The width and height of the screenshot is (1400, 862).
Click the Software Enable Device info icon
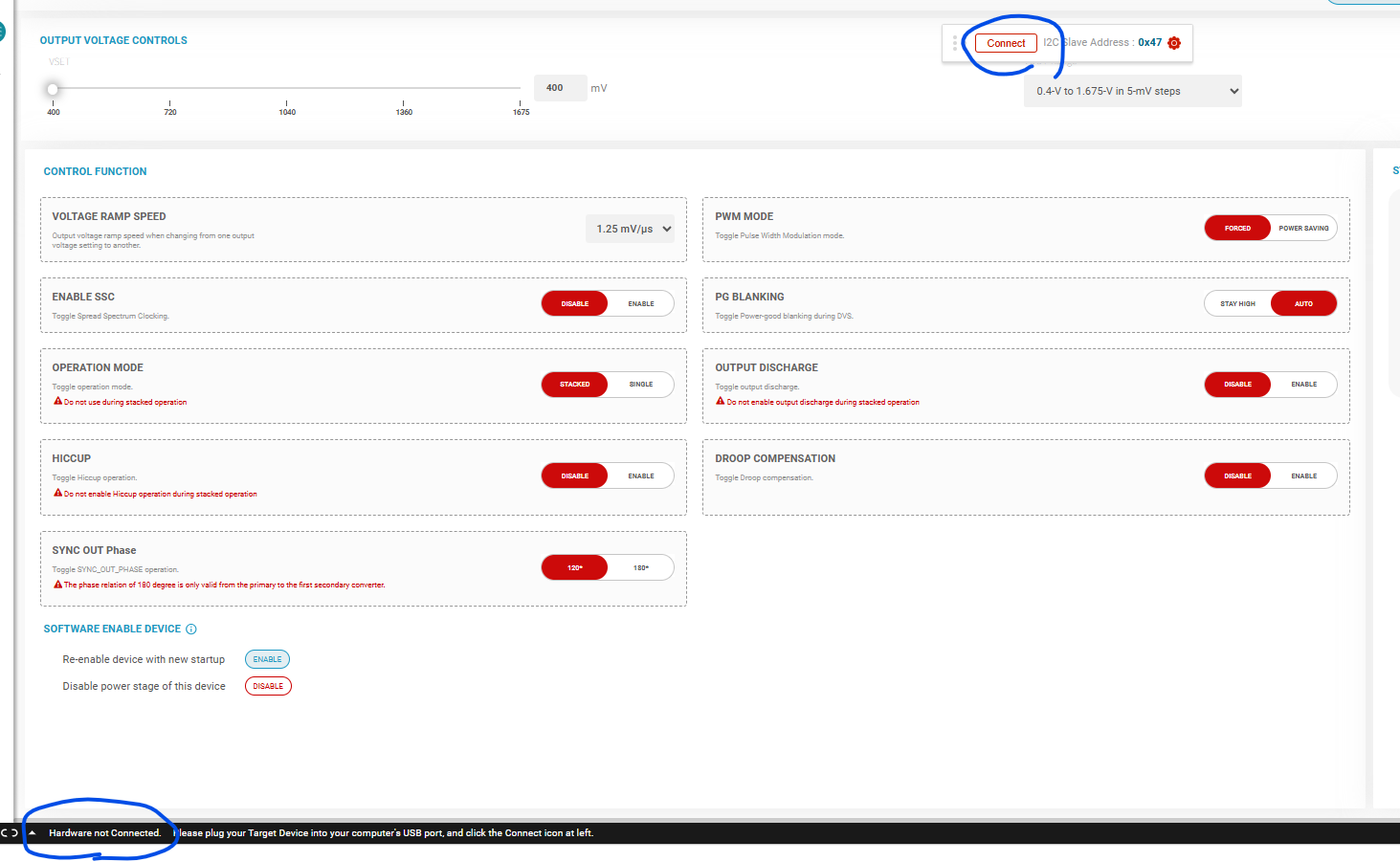pyautogui.click(x=191, y=630)
